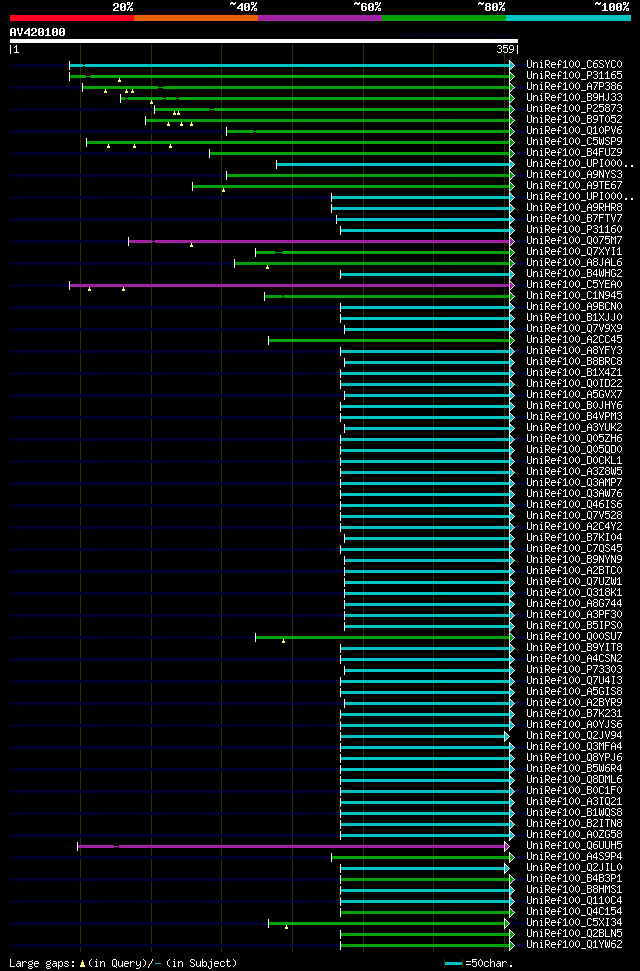Image resolution: width=640 pixels, height=971 pixels.
Task: Select the UniRef100_Q4C154 label
Action: pos(574,912)
